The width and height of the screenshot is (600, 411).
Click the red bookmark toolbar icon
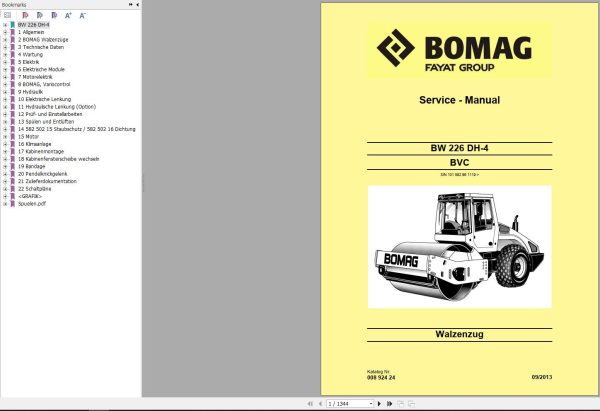tap(25, 15)
